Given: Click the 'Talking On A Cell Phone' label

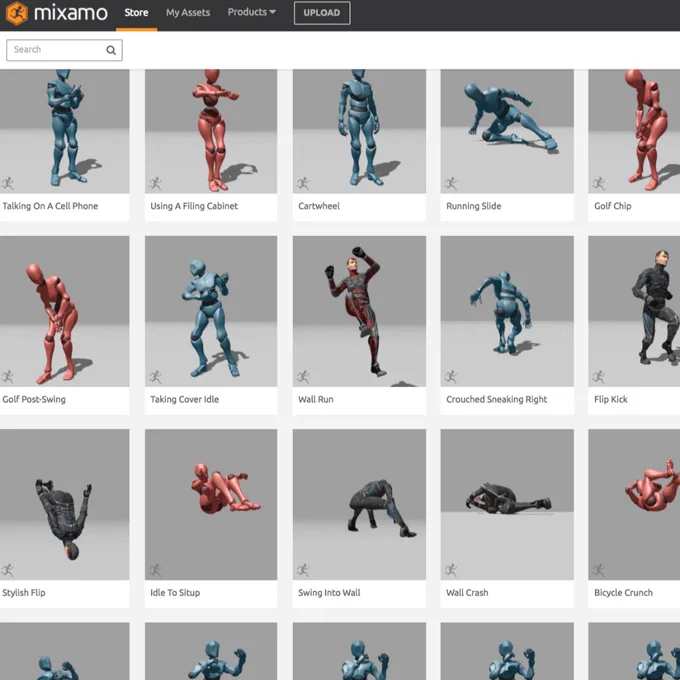Looking at the screenshot, I should [x=50, y=206].
